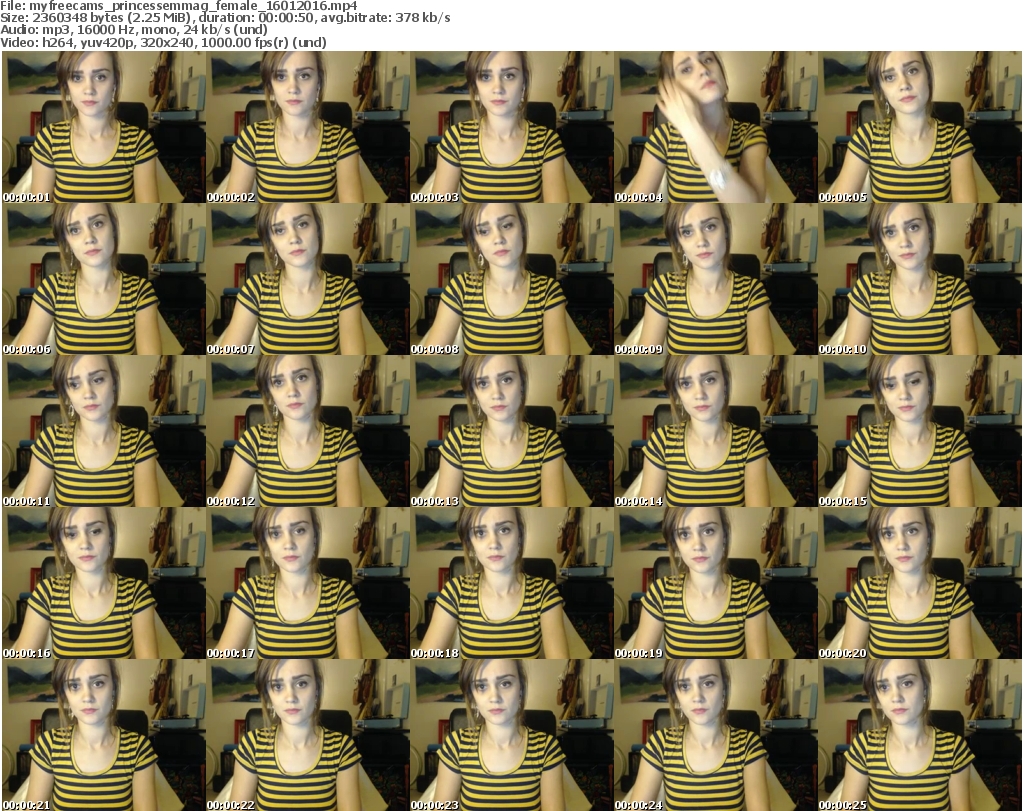Viewport: 1024px width, 811px height.
Task: Select the thumbnail frame stamped 00:00:24
Action: coord(715,735)
